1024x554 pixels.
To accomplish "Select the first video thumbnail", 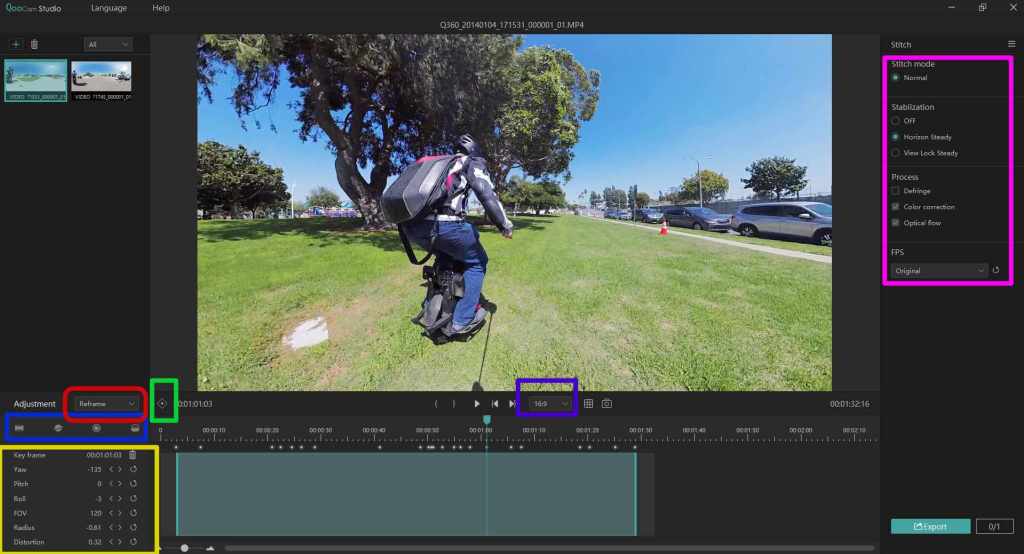I will click(36, 80).
